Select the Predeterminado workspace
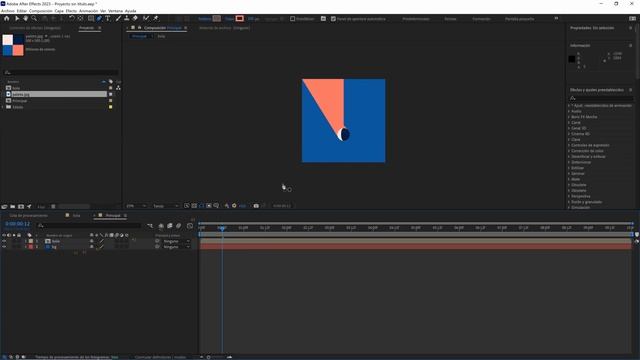Viewport: 640px width, 360px height. point(416,19)
